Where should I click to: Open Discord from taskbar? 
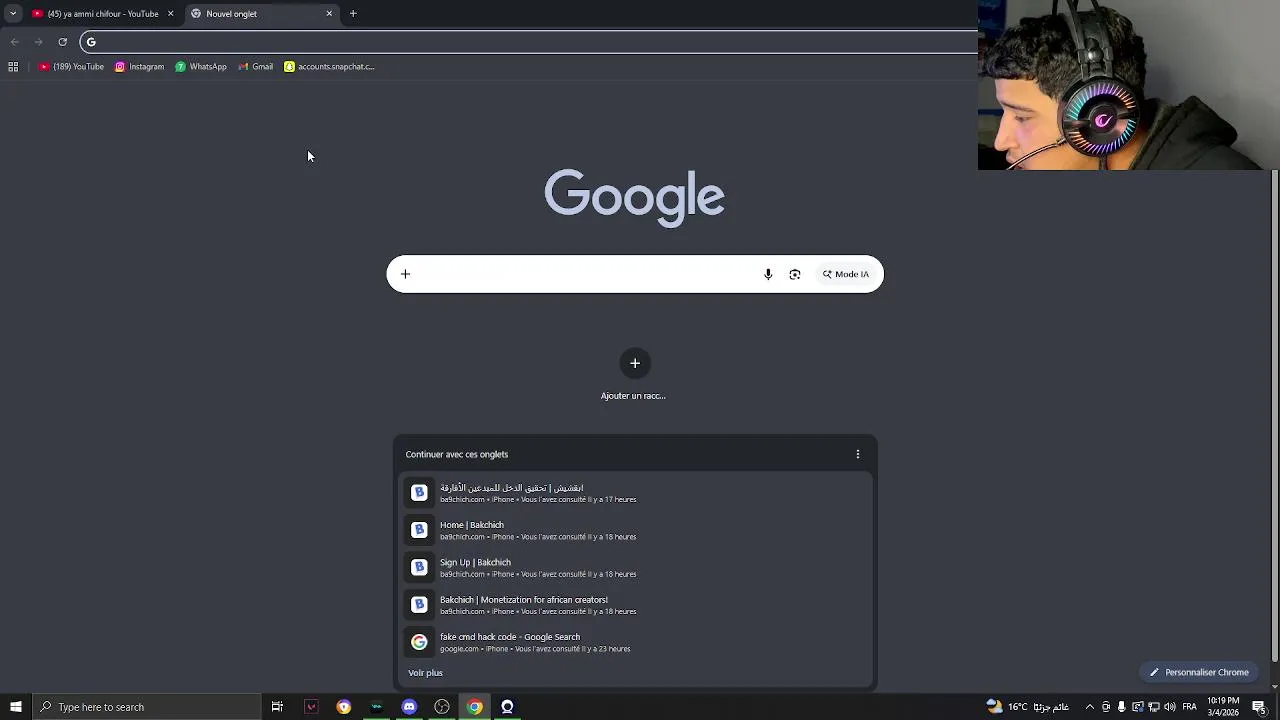pos(409,707)
